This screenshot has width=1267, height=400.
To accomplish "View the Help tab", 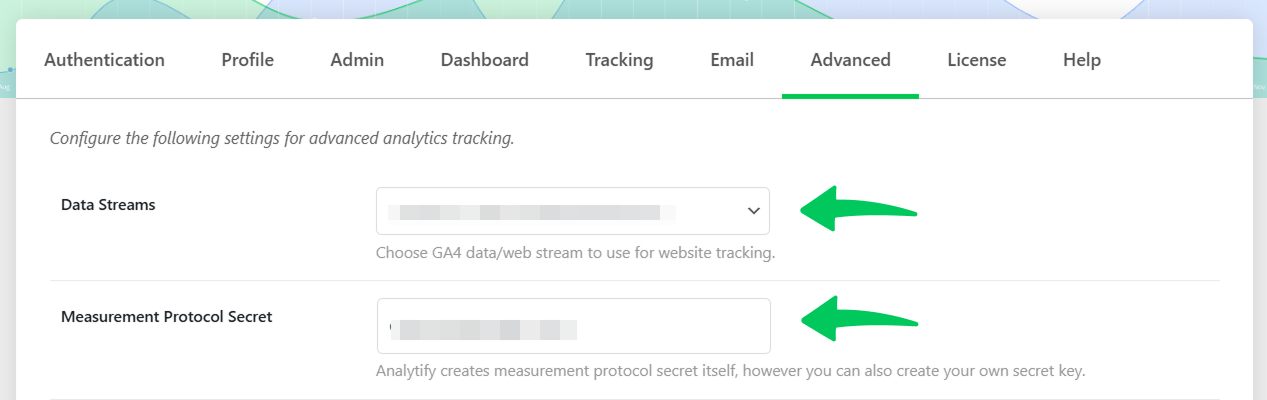I will pos(1082,60).
